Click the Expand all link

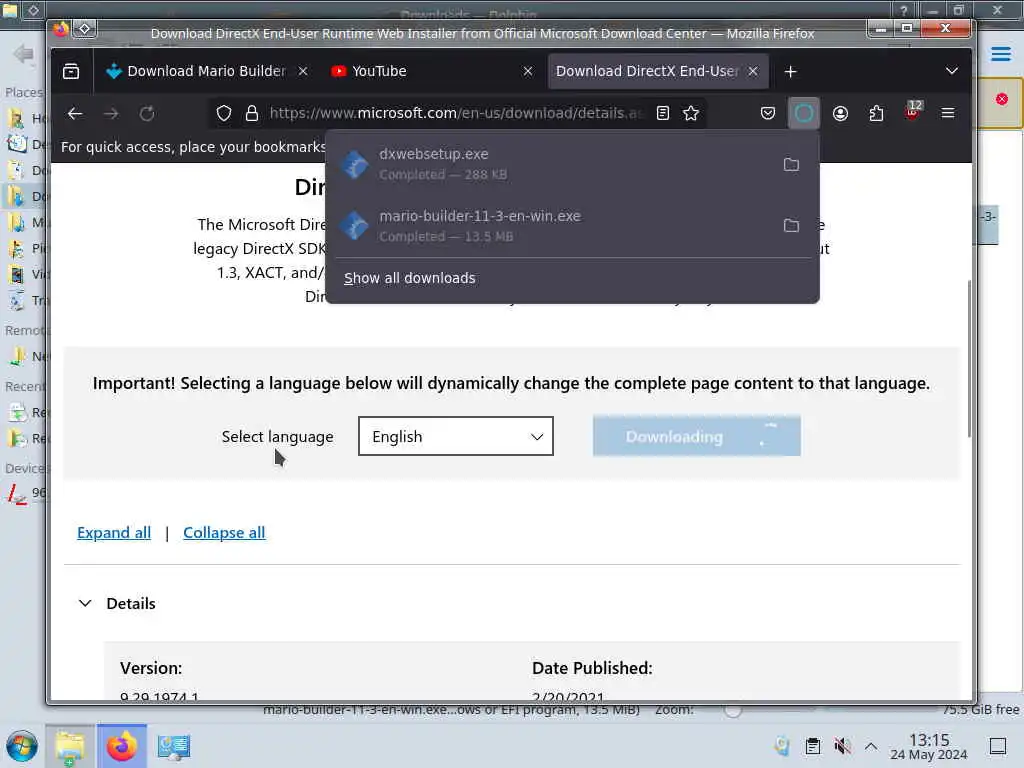114,533
